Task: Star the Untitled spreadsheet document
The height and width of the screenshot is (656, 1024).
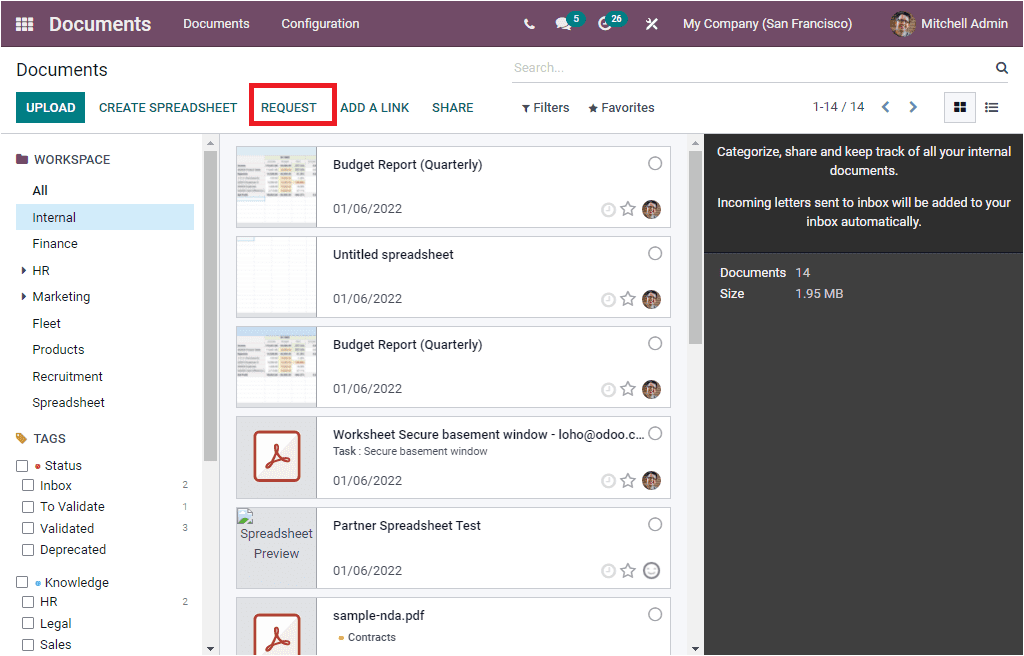Action: [628, 299]
